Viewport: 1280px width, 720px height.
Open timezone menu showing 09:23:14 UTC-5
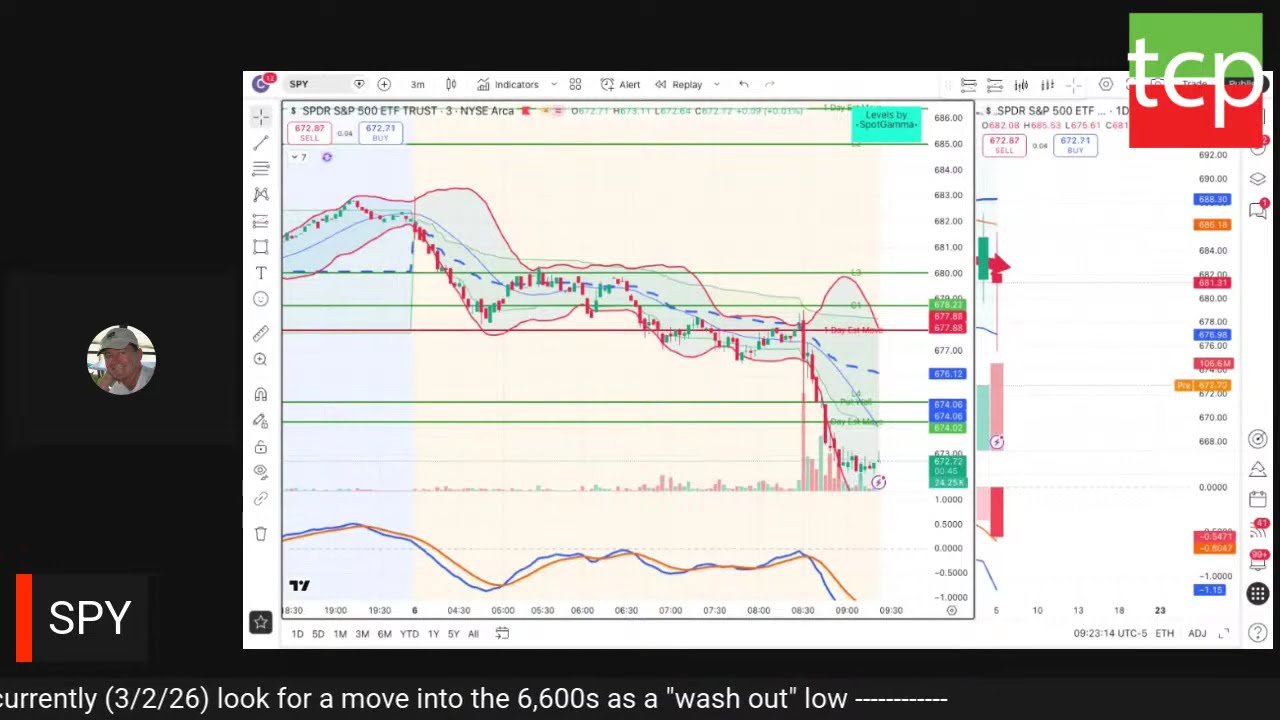1109,633
